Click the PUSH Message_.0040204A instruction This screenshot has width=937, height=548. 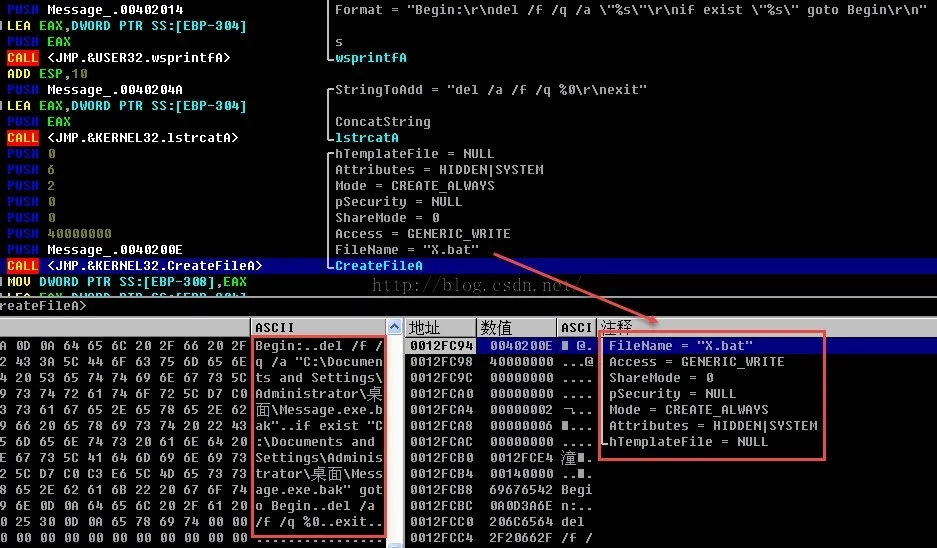coord(94,90)
